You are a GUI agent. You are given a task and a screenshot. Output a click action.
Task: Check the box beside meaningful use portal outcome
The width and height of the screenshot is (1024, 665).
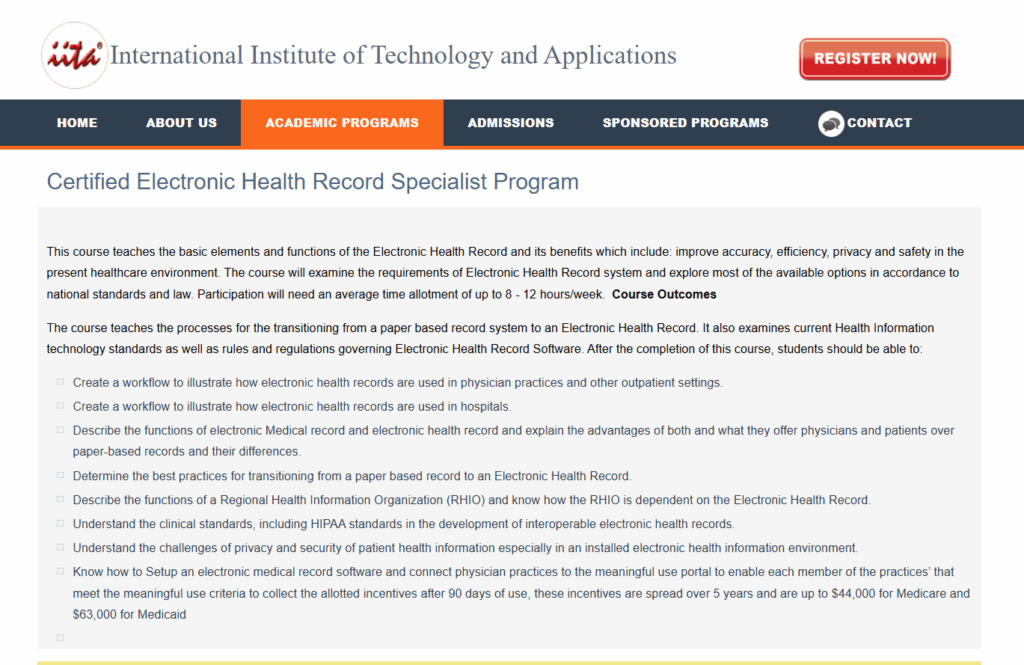click(x=58, y=570)
